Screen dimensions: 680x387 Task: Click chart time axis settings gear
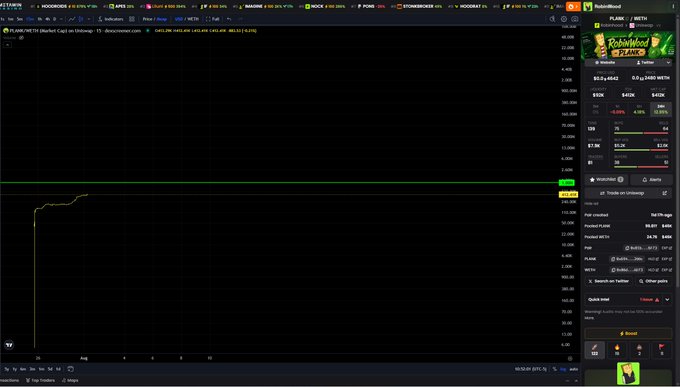570,358
